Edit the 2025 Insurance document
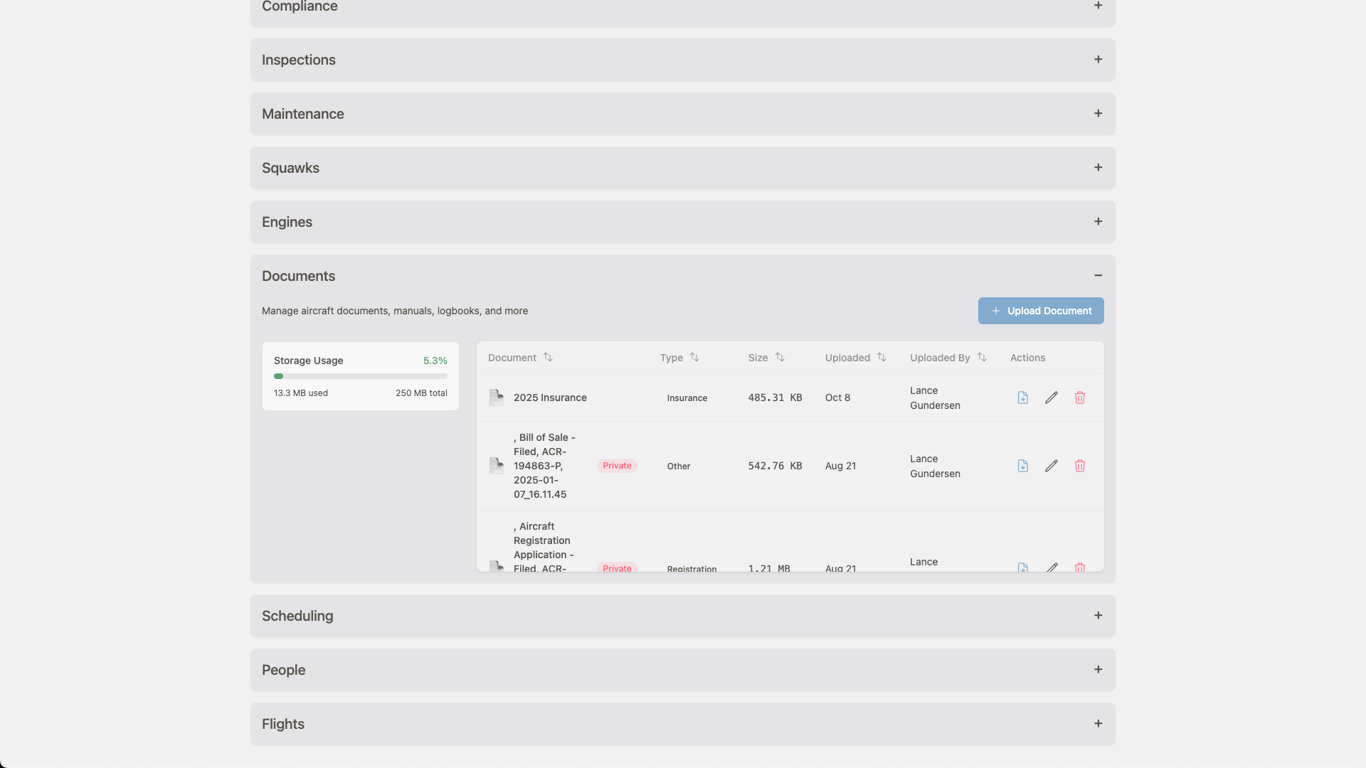The height and width of the screenshot is (768, 1366). (1051, 398)
